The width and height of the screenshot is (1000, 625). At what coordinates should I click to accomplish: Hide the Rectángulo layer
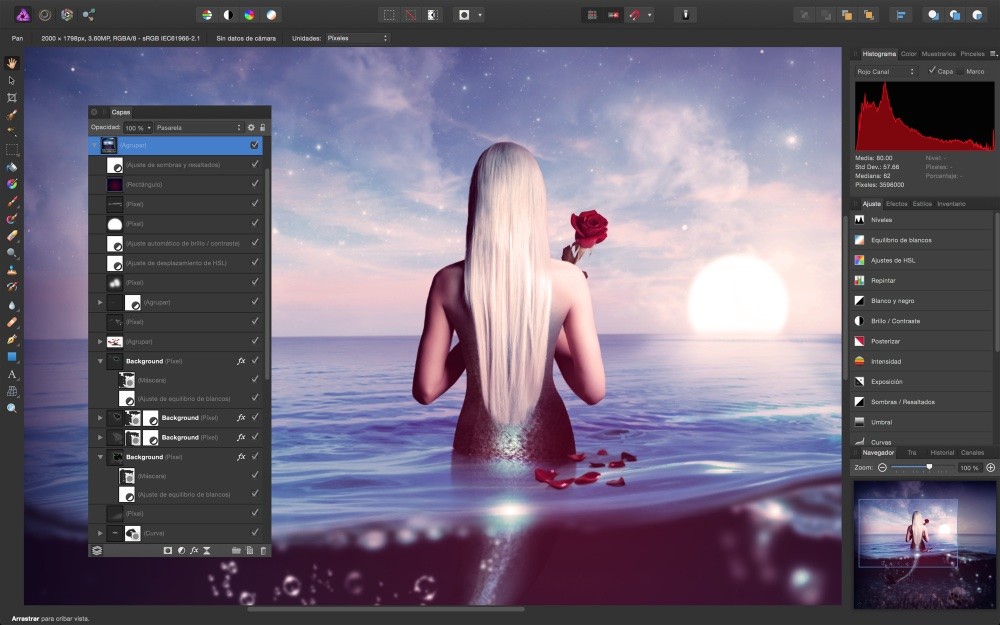pos(255,184)
